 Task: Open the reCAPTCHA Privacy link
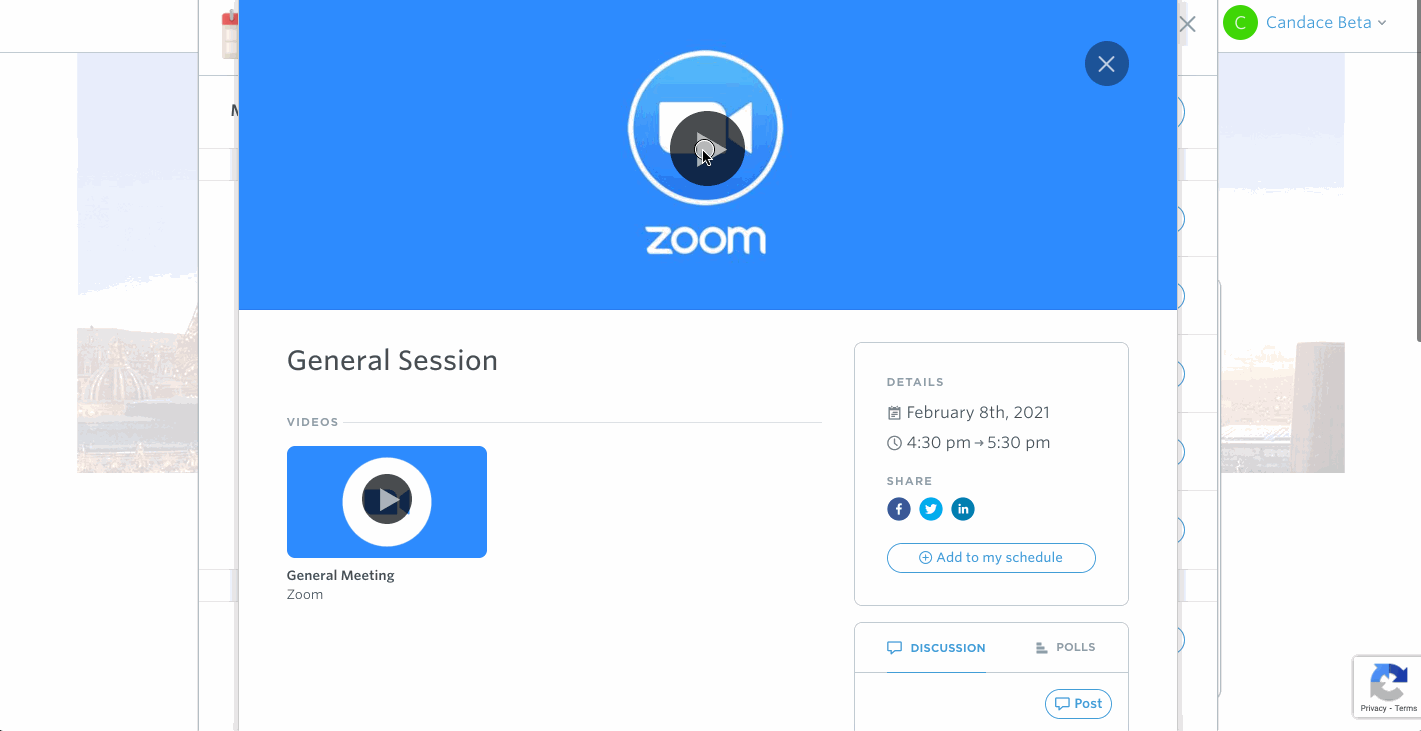pos(1373,708)
